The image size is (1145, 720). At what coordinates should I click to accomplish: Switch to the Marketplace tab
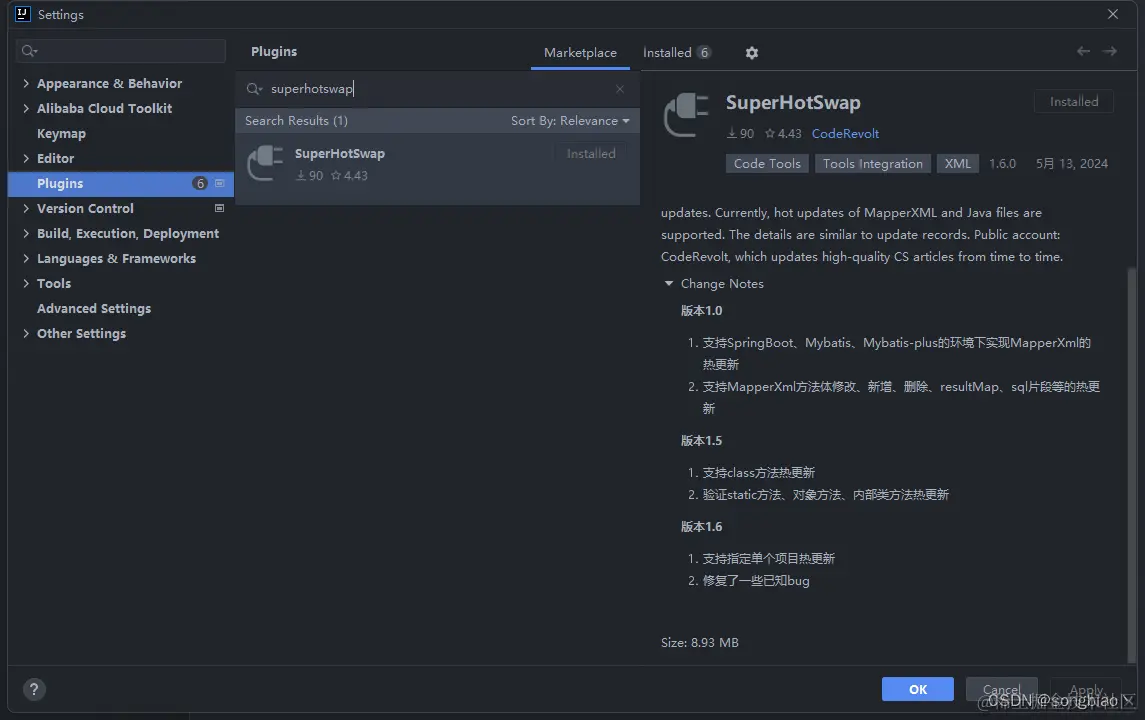580,53
